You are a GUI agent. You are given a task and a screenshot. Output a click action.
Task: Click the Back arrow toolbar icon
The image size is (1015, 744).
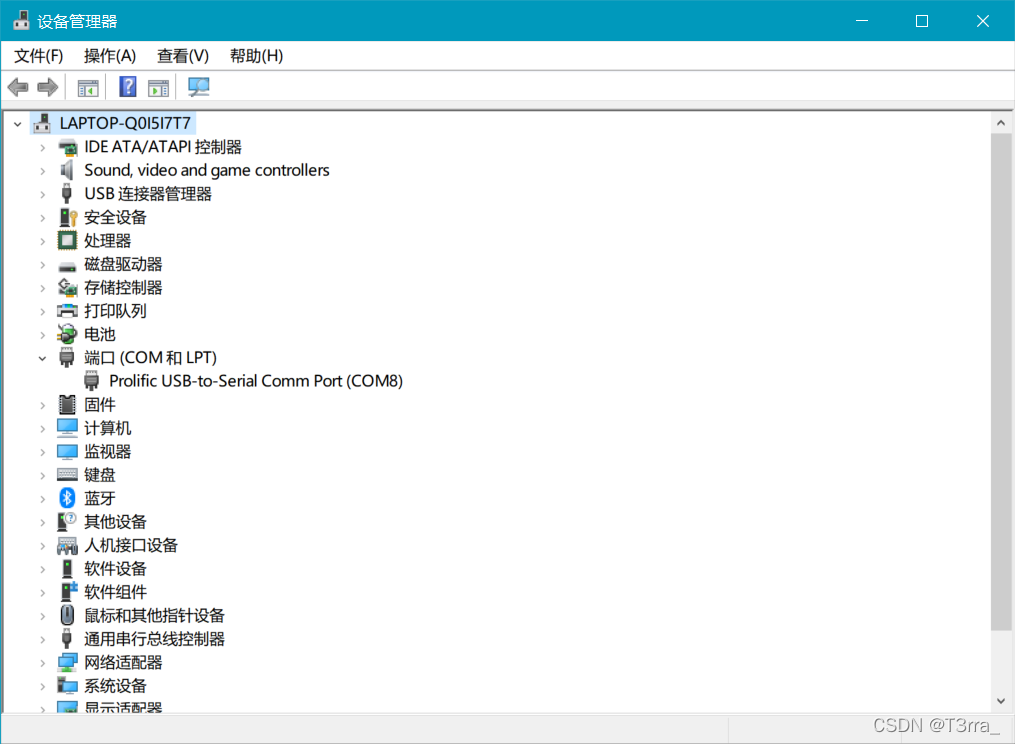18,87
